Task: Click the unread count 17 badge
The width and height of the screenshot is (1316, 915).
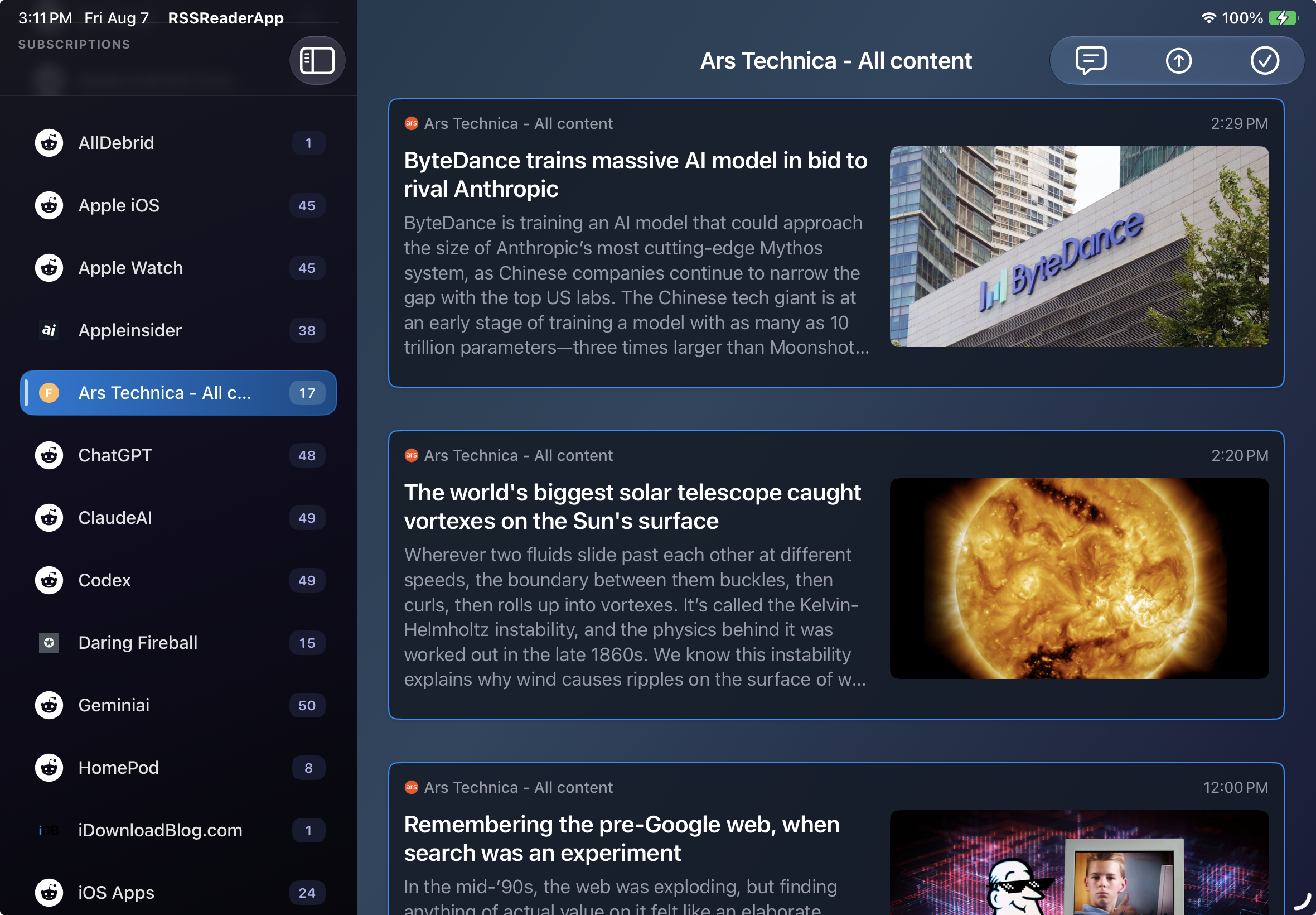Action: coord(307,393)
